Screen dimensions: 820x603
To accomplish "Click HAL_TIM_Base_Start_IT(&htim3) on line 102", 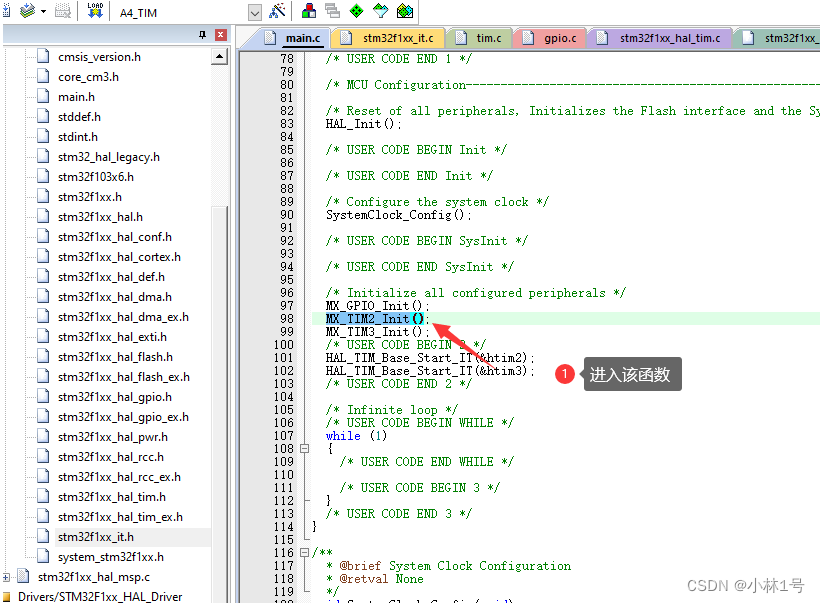I will coord(430,371).
